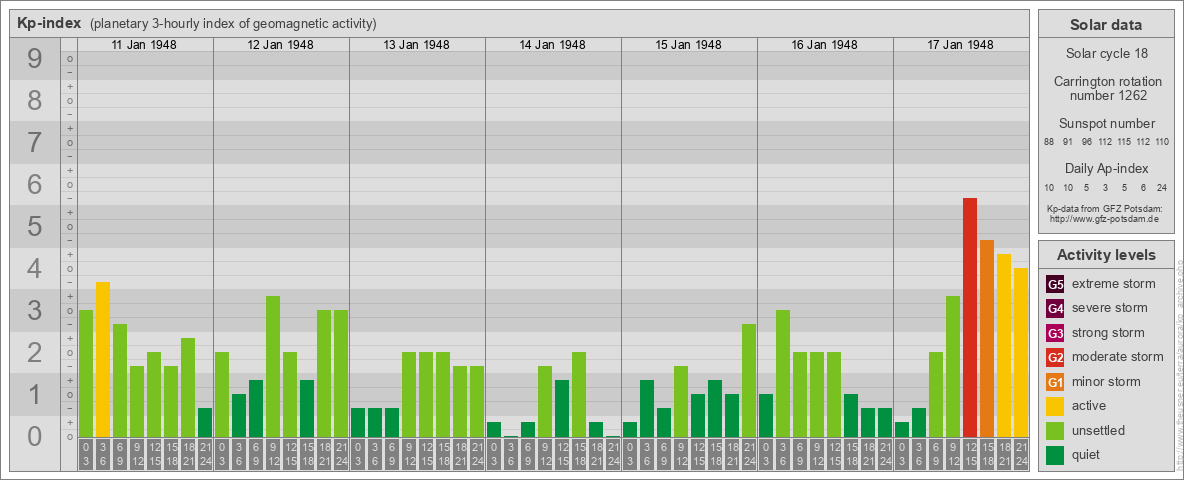The image size is (1184, 480).
Task: Click the 21-24 time slot under 17 Jan
Action: pos(1021,454)
